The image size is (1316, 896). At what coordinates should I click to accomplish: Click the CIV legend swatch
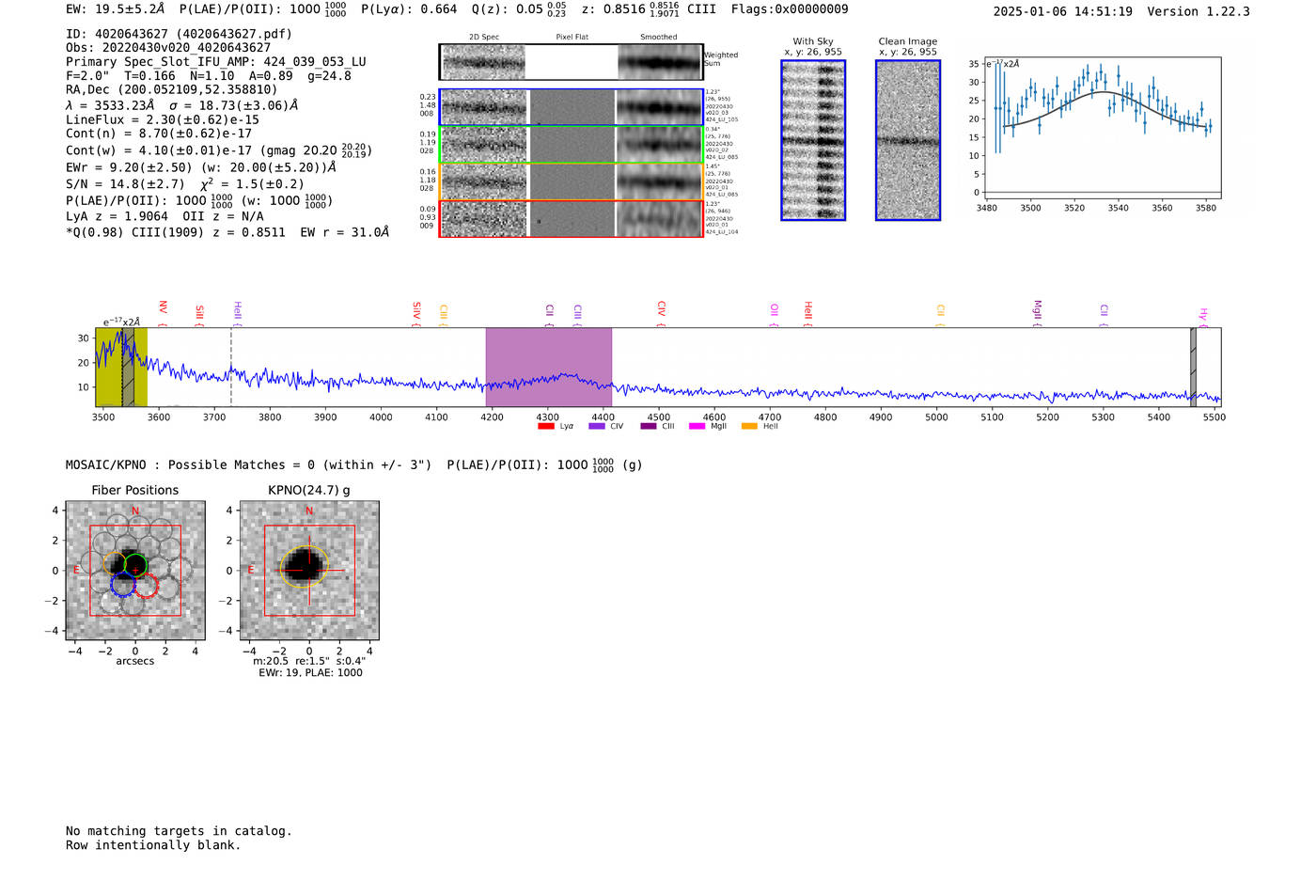point(597,426)
